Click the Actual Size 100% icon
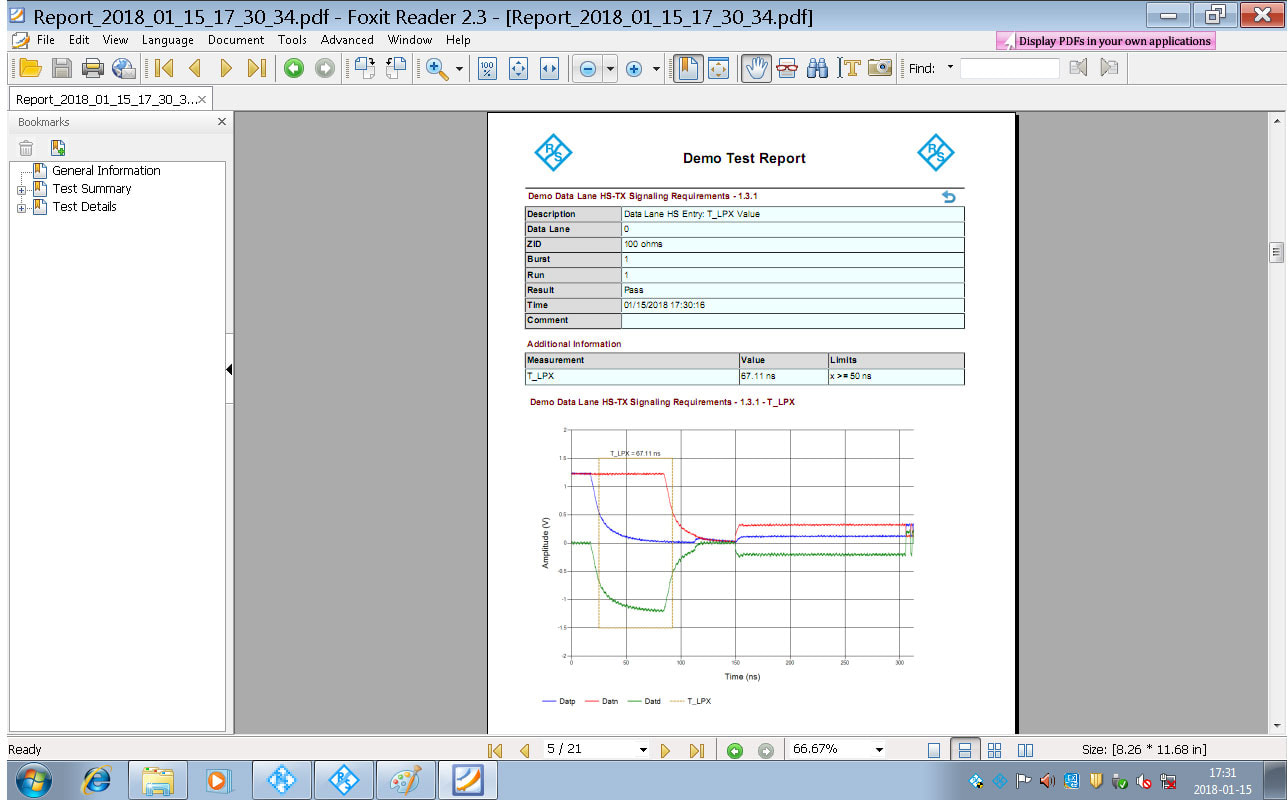The image size is (1288, 800). 487,68
